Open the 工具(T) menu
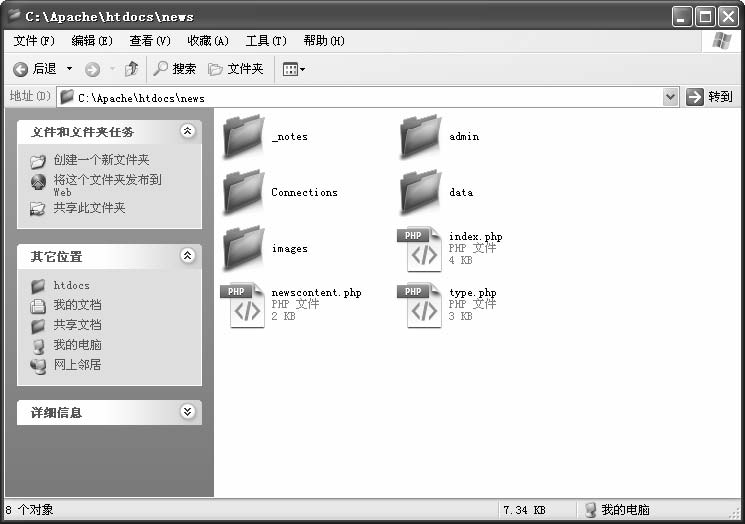 tap(266, 41)
